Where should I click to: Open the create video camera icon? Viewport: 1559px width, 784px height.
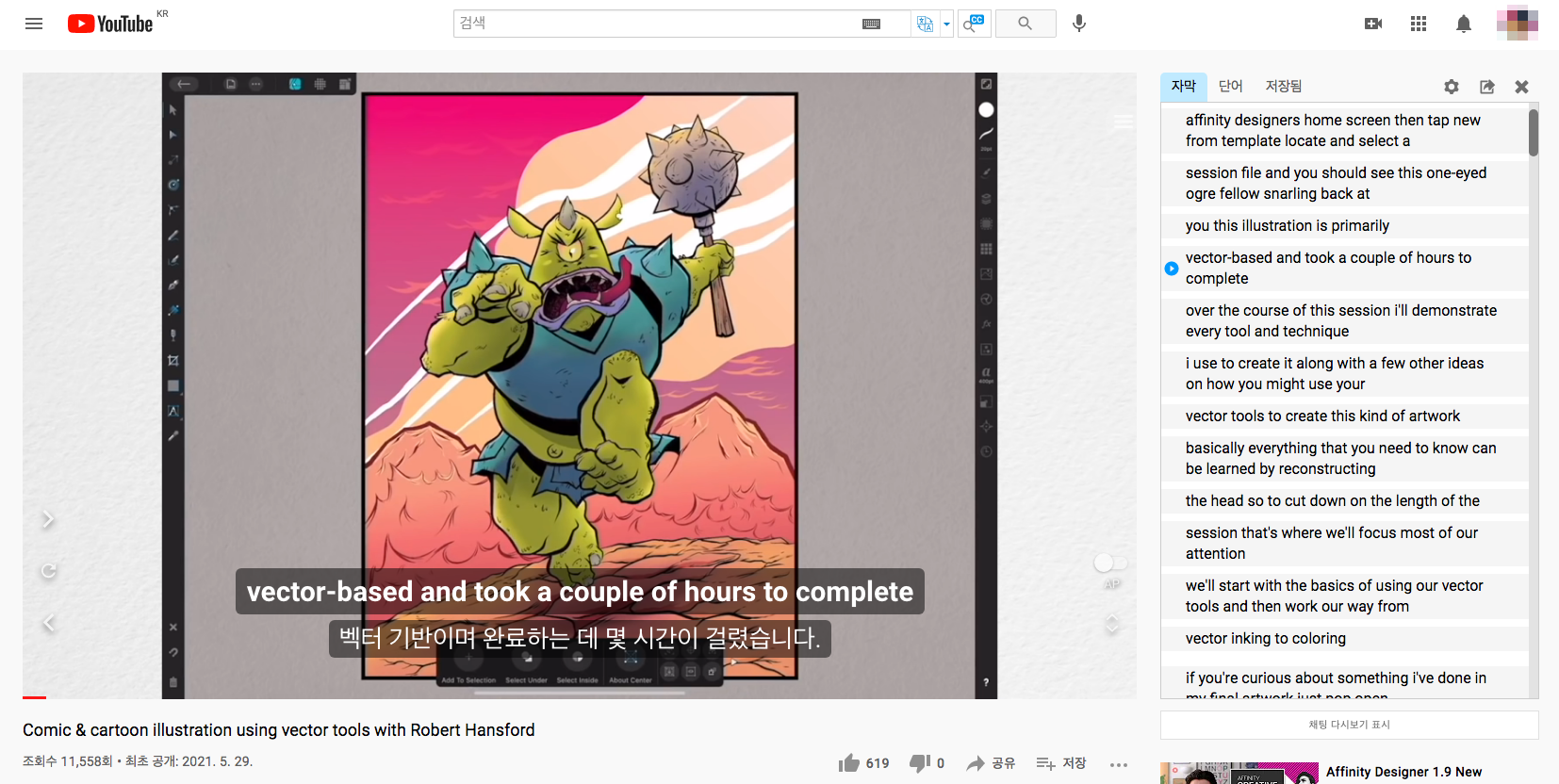[1373, 24]
